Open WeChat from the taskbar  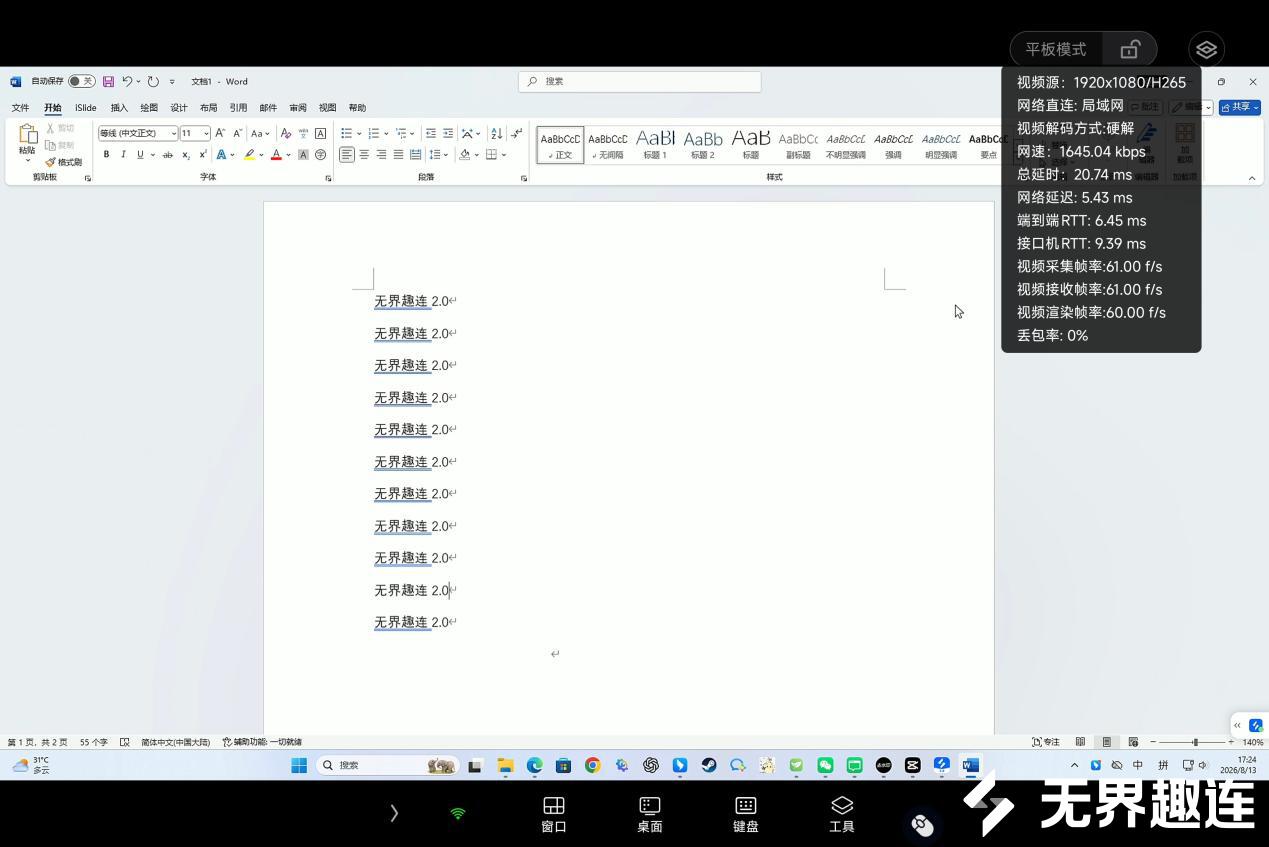tap(825, 765)
